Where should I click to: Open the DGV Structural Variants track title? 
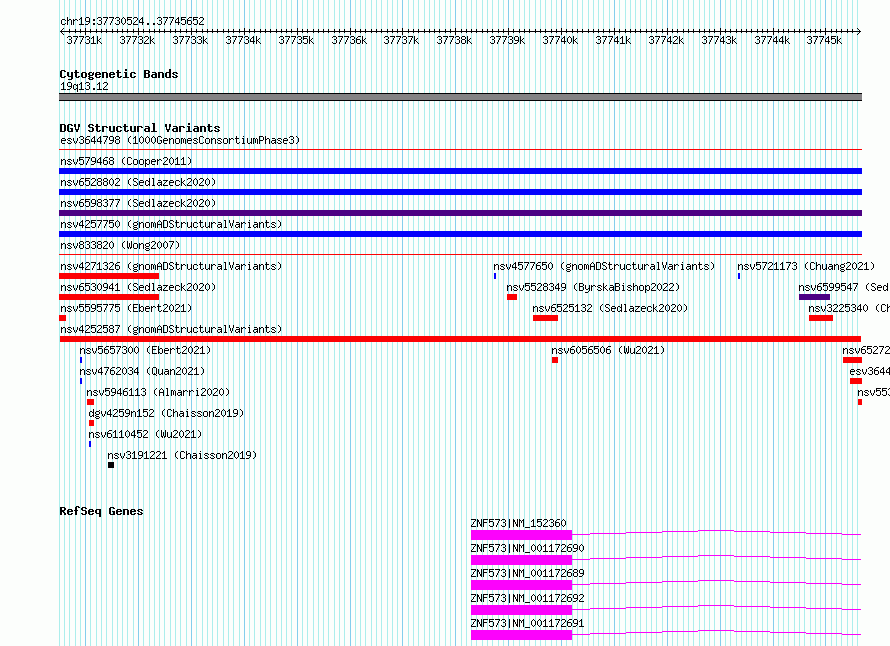coord(140,128)
